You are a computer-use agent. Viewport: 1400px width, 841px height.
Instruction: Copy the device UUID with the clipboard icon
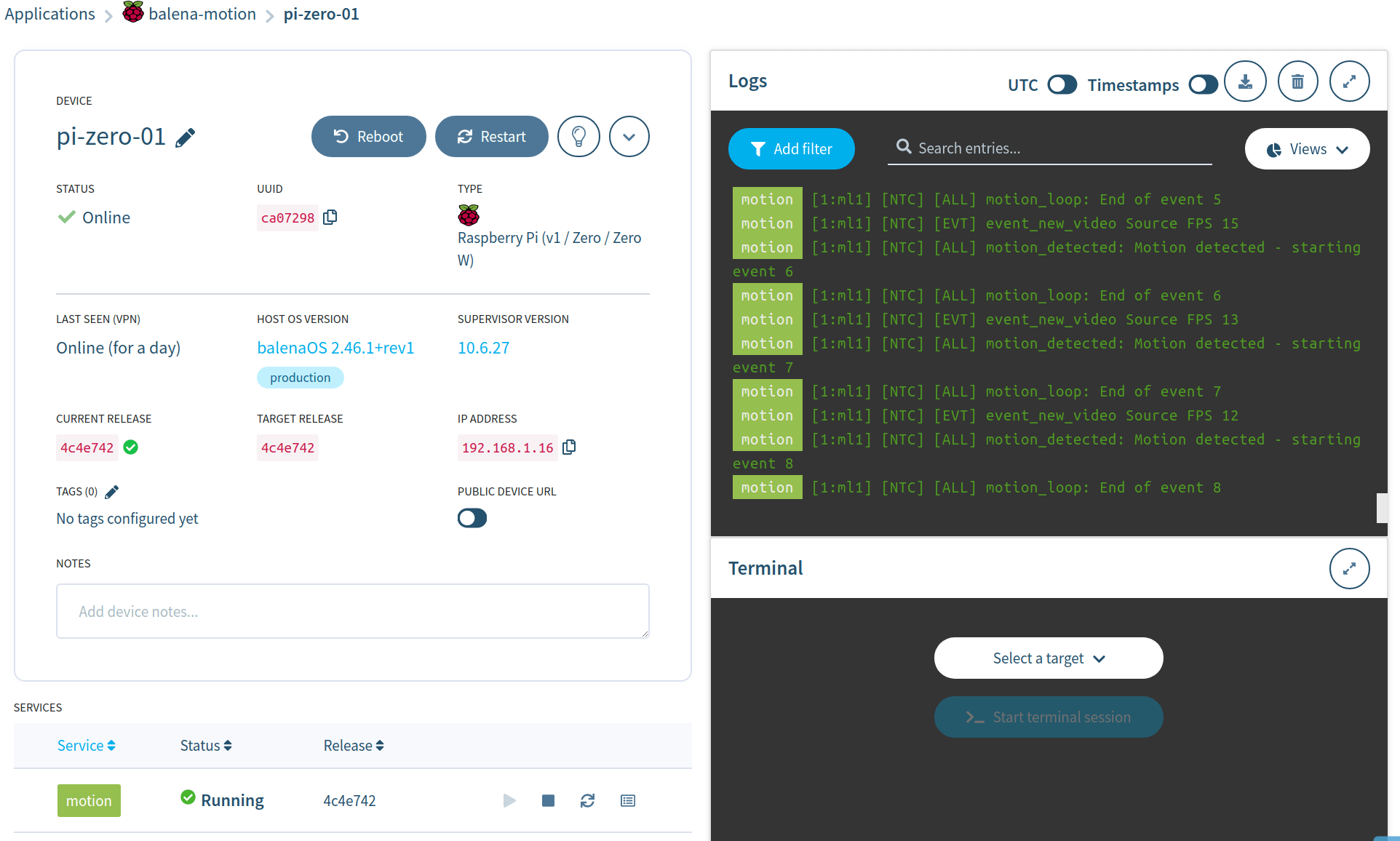[x=330, y=218]
